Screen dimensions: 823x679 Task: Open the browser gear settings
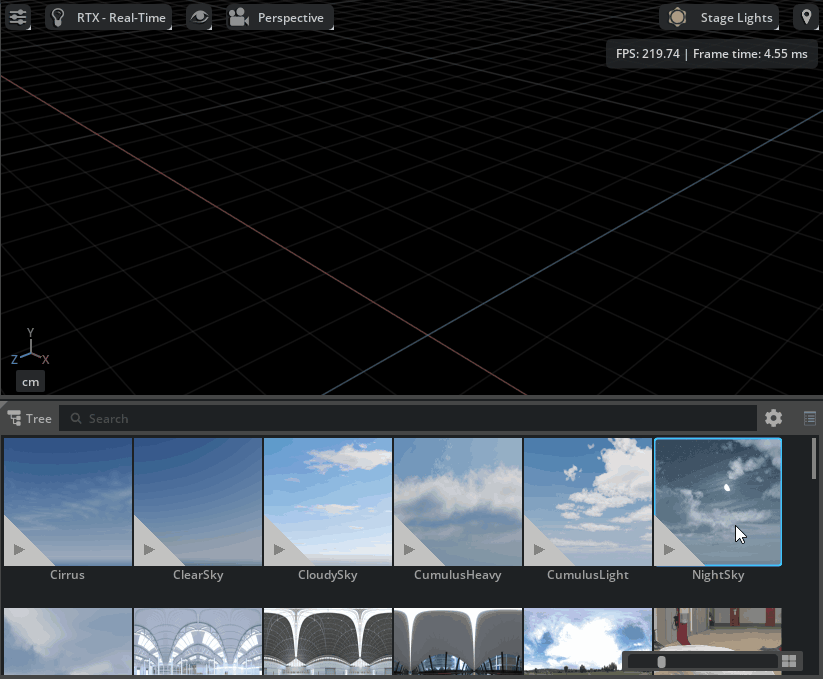coord(774,418)
